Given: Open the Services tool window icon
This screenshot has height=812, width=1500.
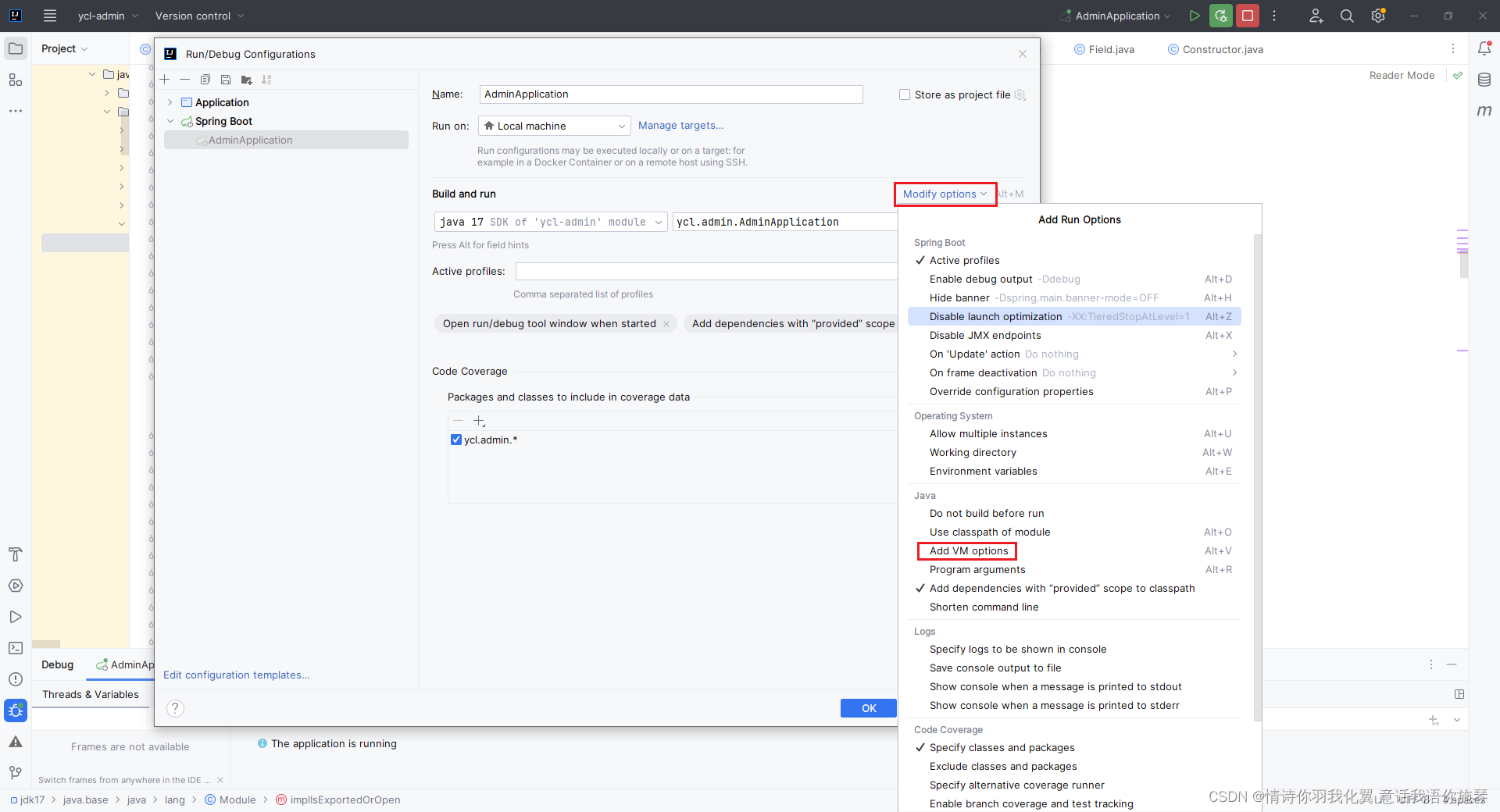Looking at the screenshot, I should pyautogui.click(x=16, y=586).
